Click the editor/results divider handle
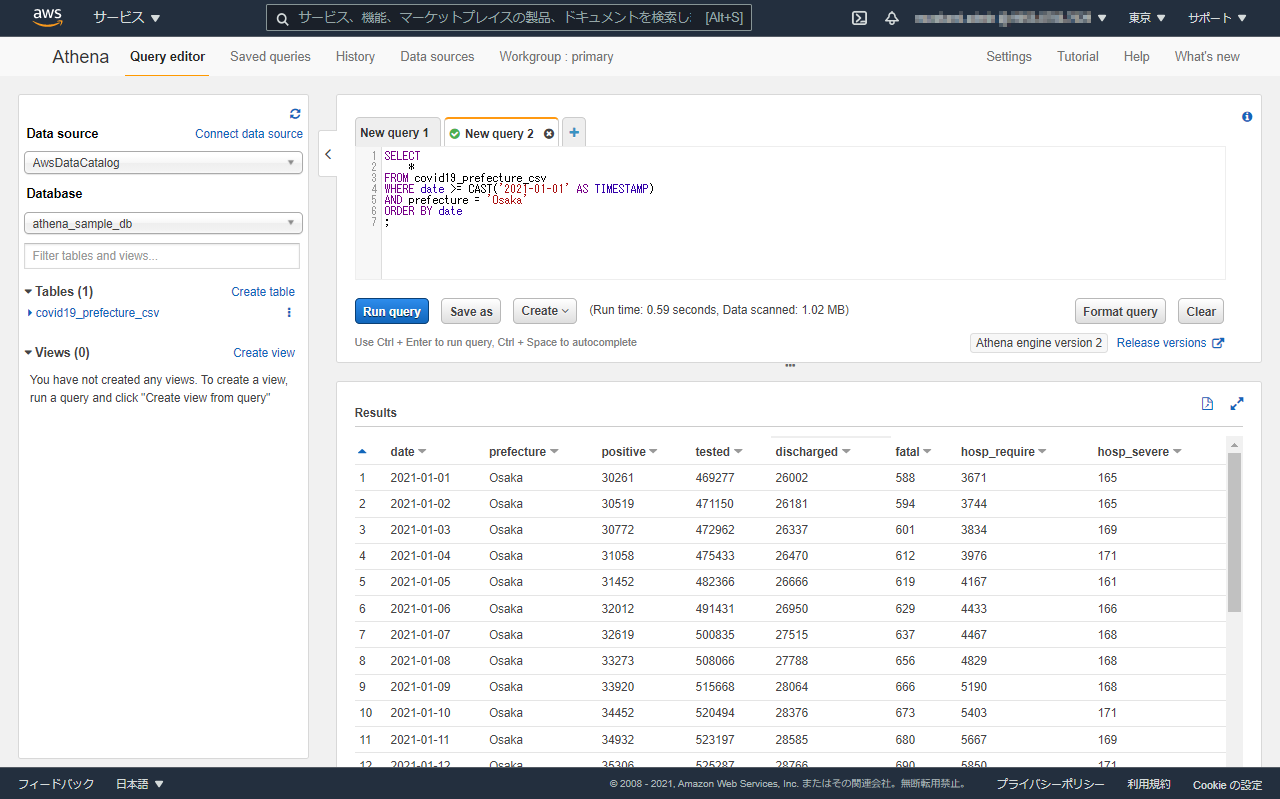 (790, 365)
